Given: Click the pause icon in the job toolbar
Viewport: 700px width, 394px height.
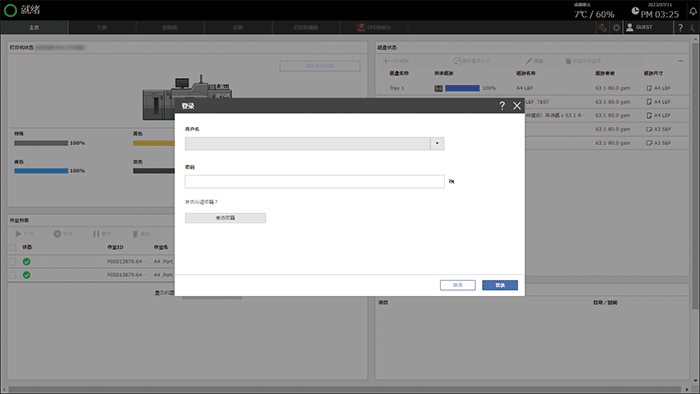Looking at the screenshot, I should click(96, 234).
